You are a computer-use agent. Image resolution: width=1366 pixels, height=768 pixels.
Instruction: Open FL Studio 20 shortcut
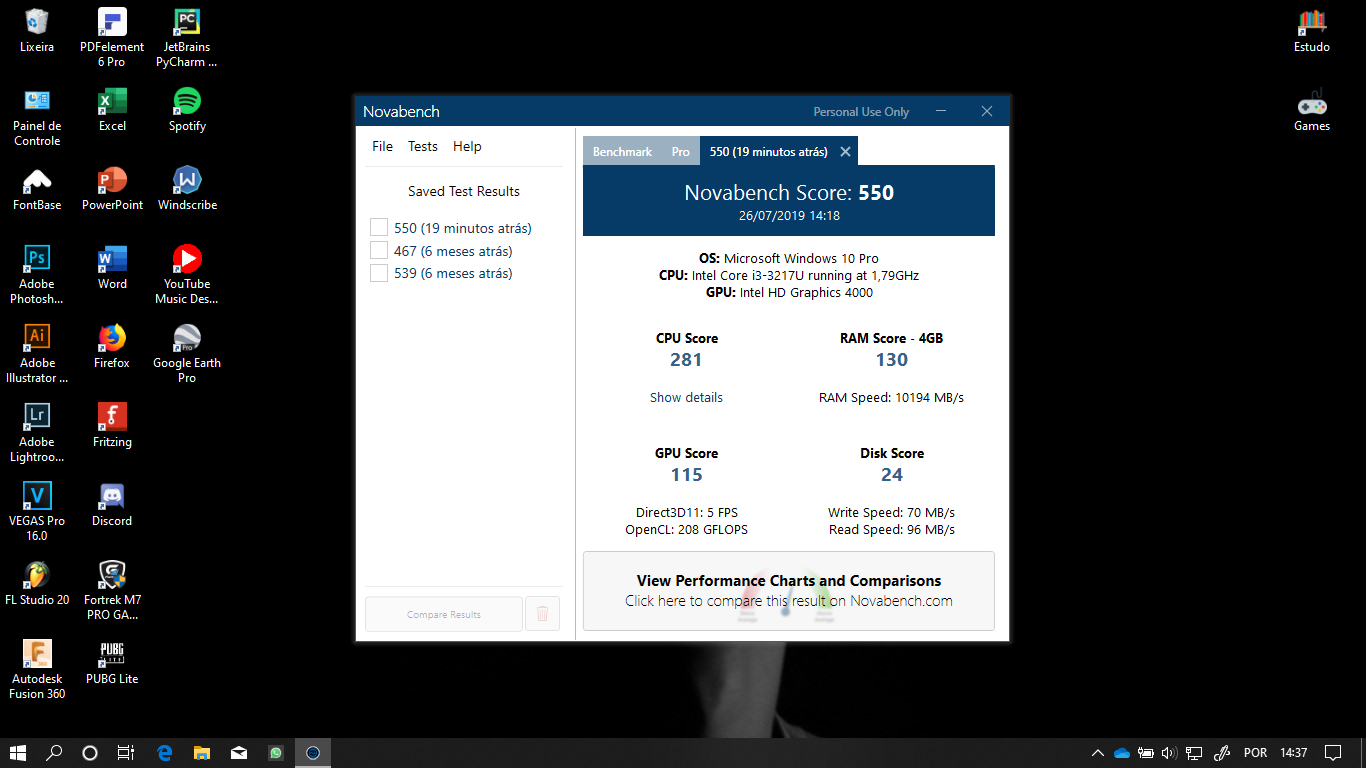[37, 583]
